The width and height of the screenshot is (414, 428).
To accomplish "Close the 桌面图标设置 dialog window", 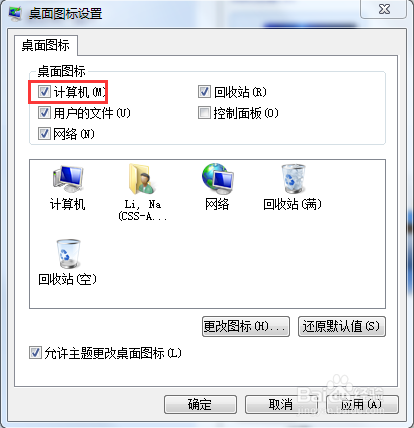I will (384, 9).
